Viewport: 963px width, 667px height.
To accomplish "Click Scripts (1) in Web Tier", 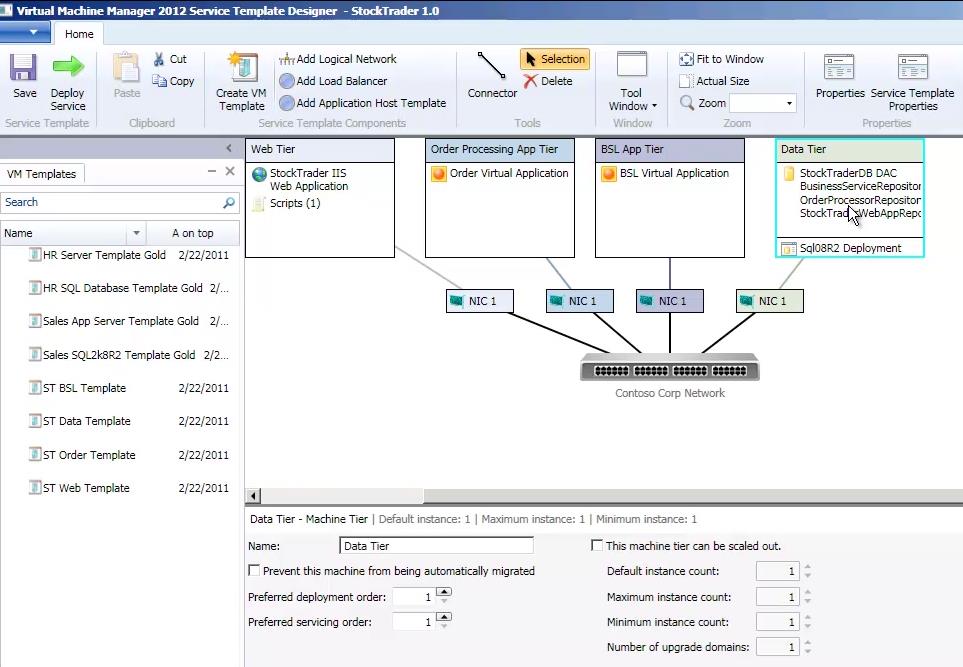I will [x=287, y=203].
